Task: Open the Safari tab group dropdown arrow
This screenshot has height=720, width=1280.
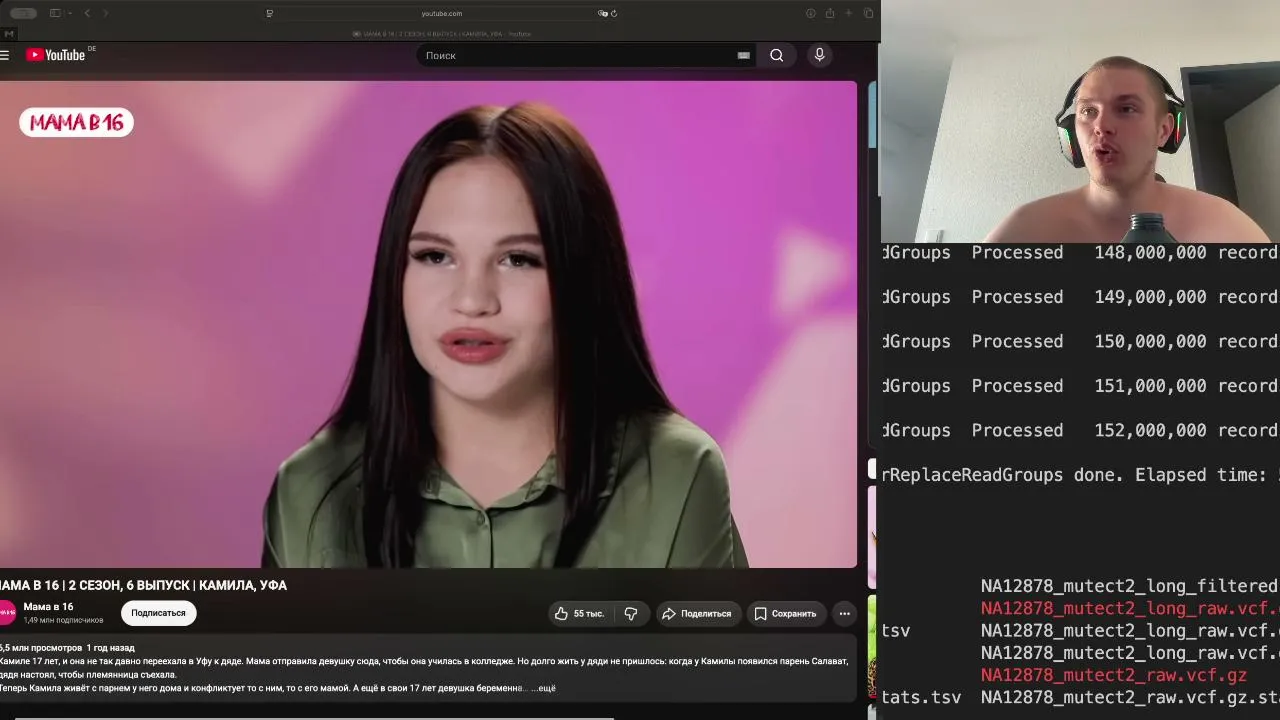Action: 70,13
